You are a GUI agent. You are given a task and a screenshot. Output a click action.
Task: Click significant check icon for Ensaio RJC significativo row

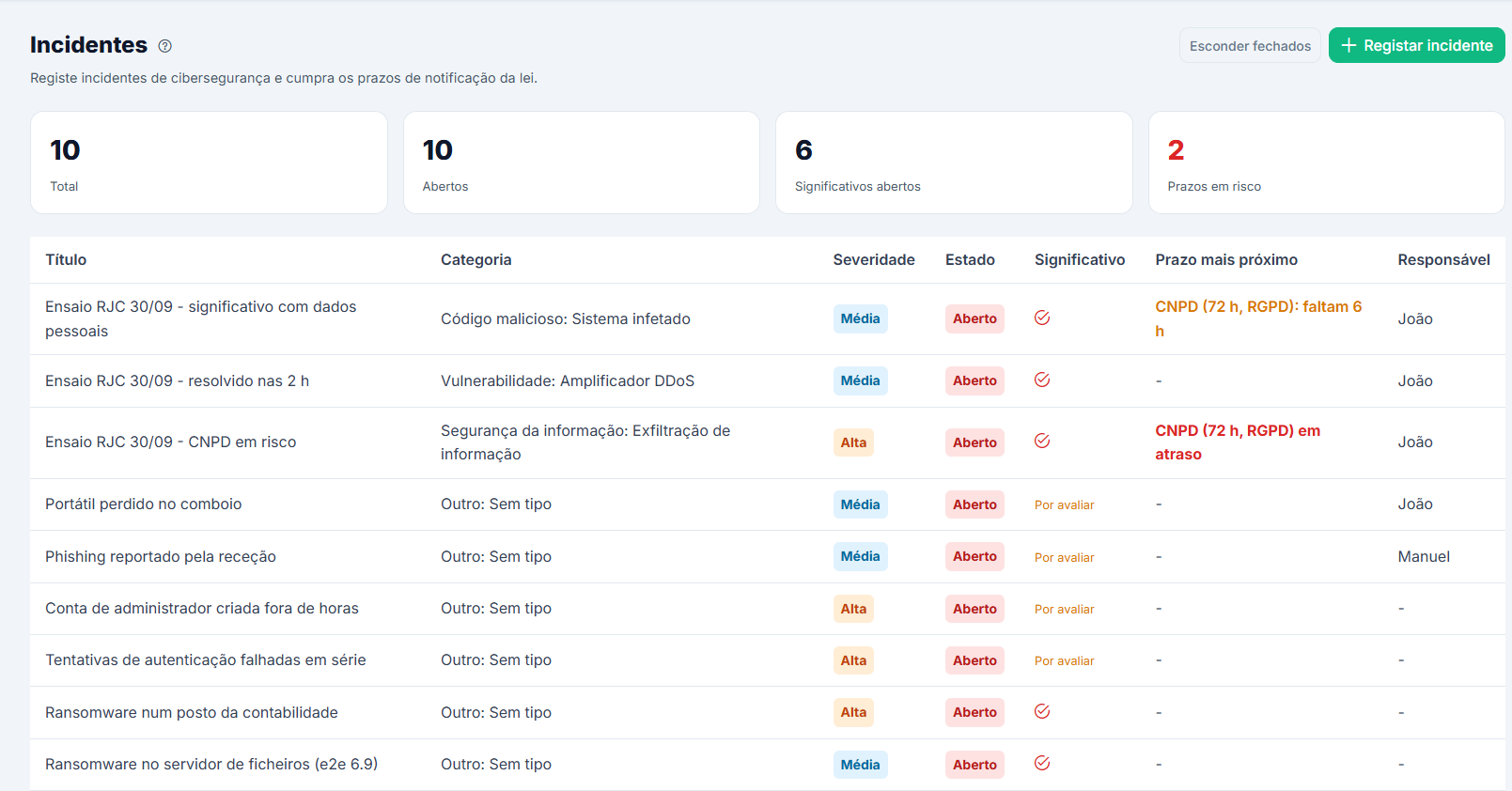pyautogui.click(x=1042, y=318)
